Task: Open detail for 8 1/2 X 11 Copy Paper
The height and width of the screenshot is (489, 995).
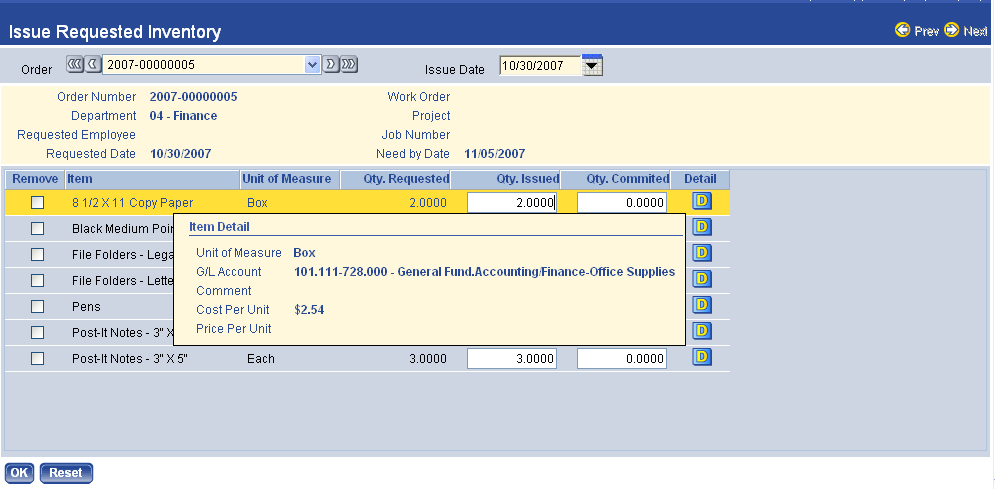Action: click(x=701, y=201)
